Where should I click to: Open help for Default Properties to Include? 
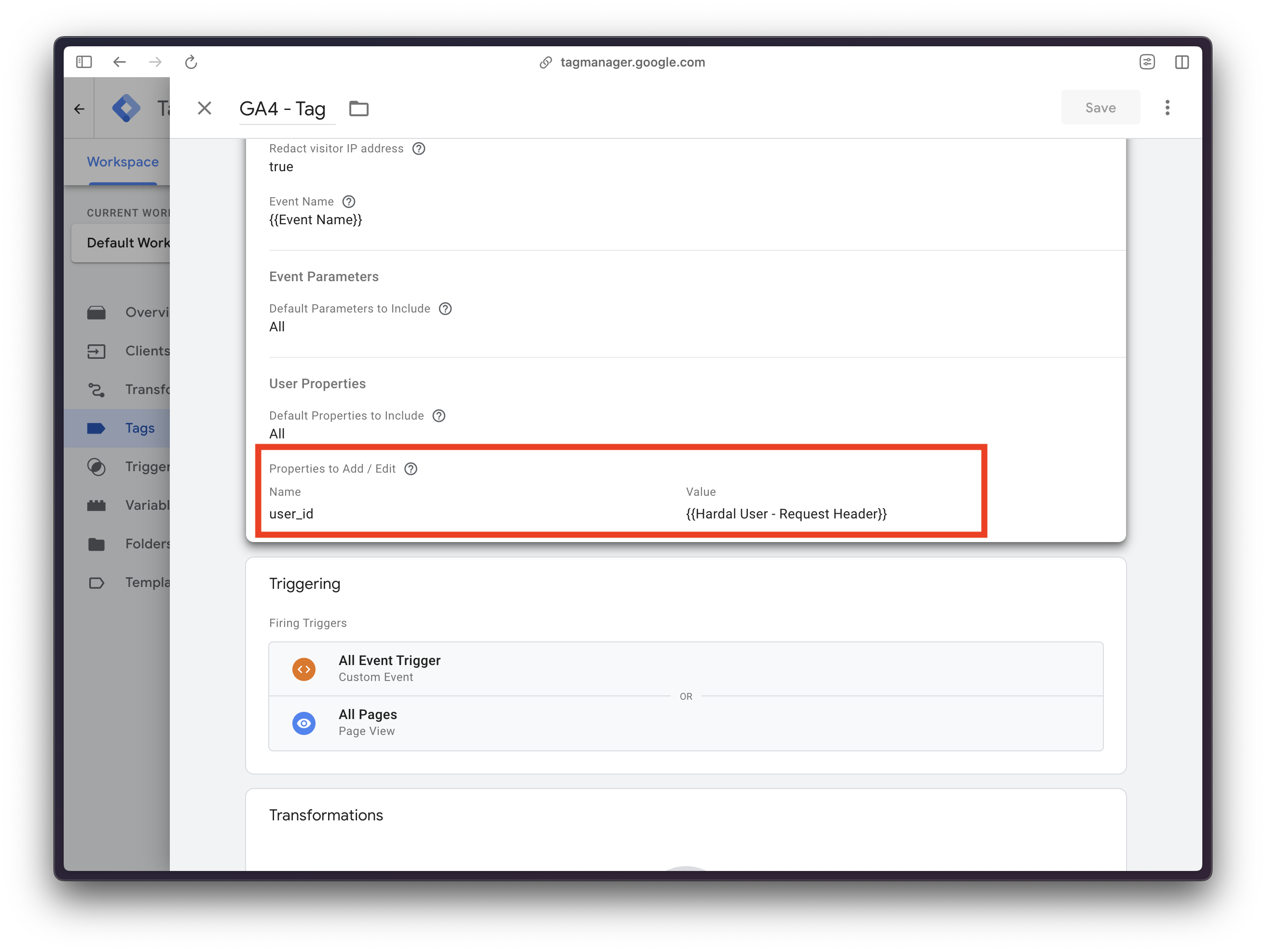(x=439, y=416)
